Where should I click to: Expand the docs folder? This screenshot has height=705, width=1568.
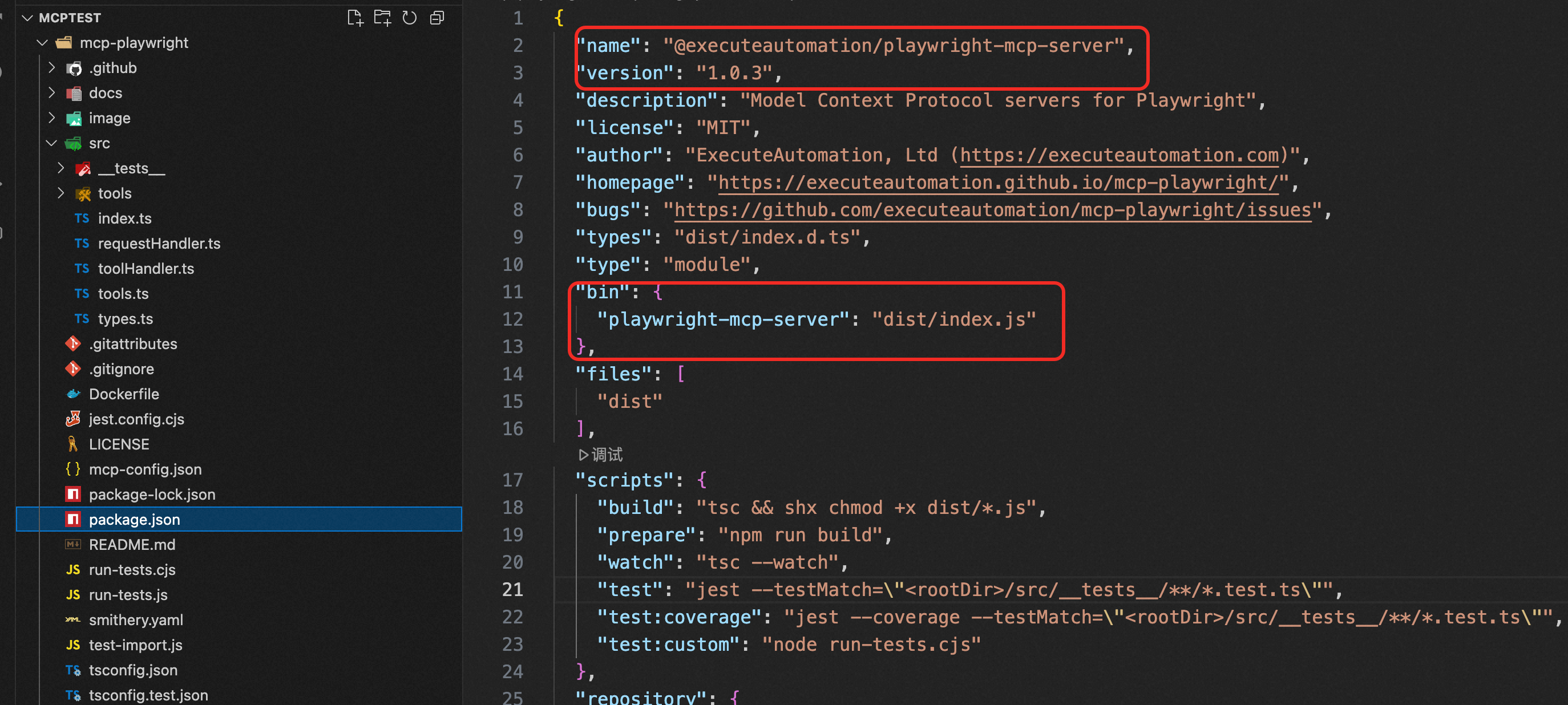[x=52, y=93]
